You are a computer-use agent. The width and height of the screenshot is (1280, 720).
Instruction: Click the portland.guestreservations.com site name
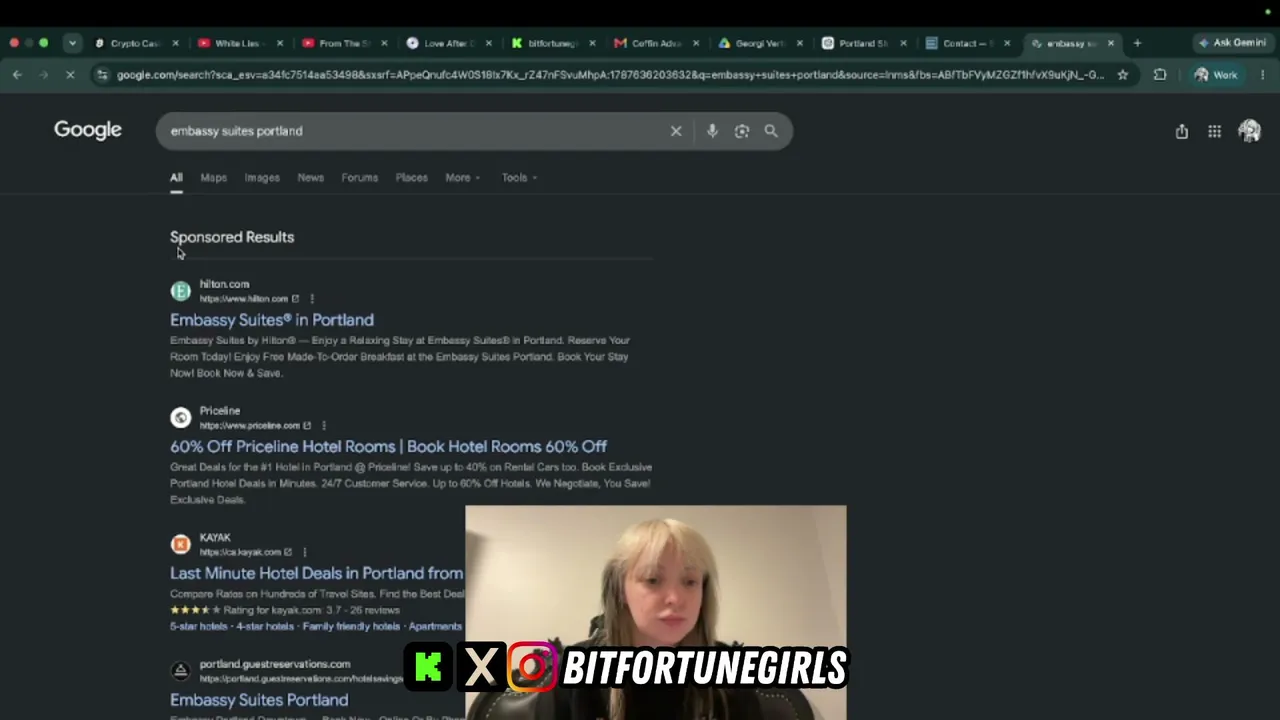(x=275, y=664)
